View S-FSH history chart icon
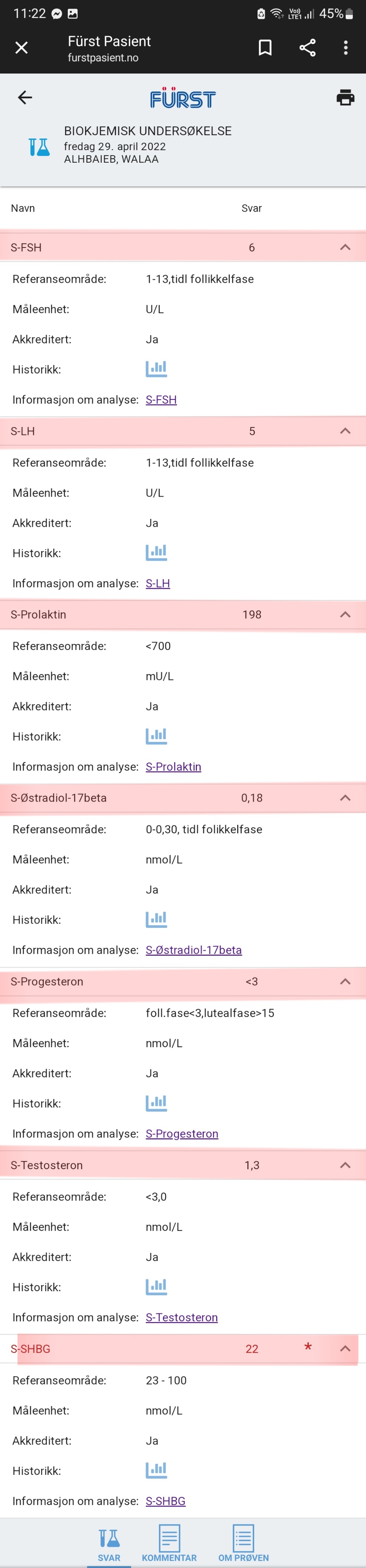Screen dimensions: 366x1568 click(x=157, y=369)
